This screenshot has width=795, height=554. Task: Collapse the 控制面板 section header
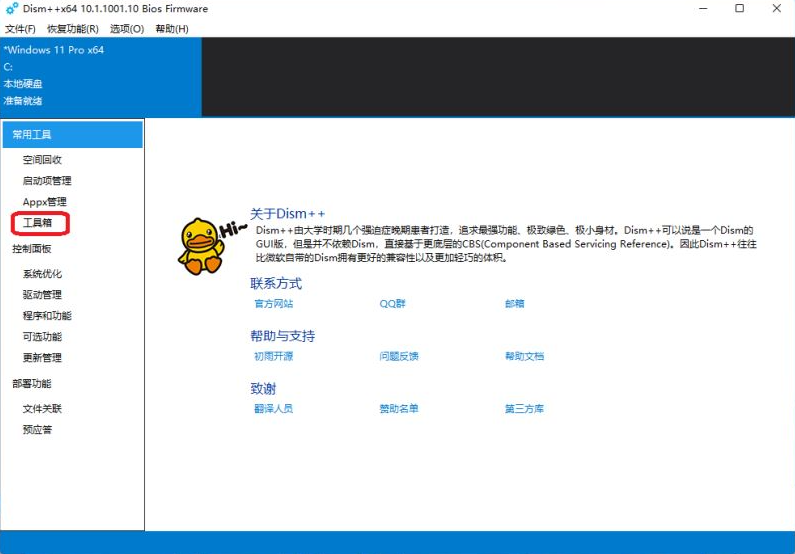coord(32,248)
